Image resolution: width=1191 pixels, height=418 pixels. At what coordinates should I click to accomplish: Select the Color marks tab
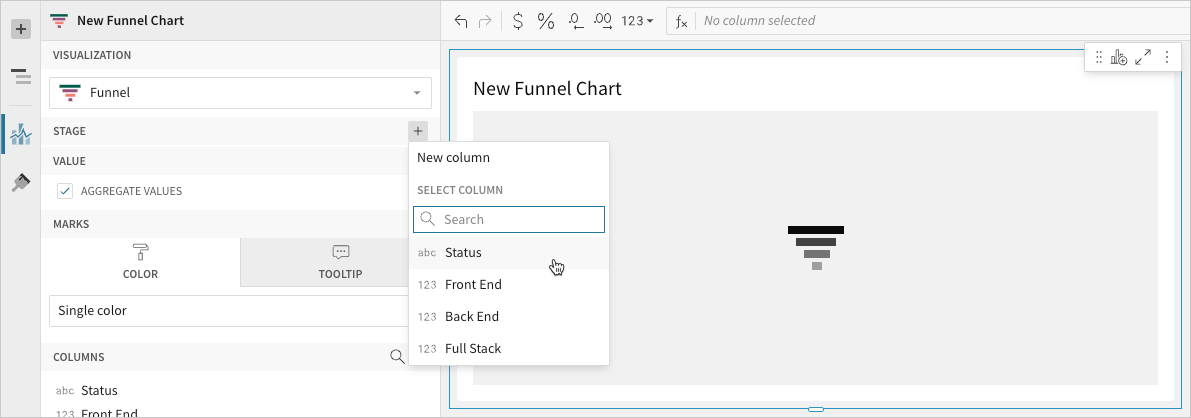140,262
